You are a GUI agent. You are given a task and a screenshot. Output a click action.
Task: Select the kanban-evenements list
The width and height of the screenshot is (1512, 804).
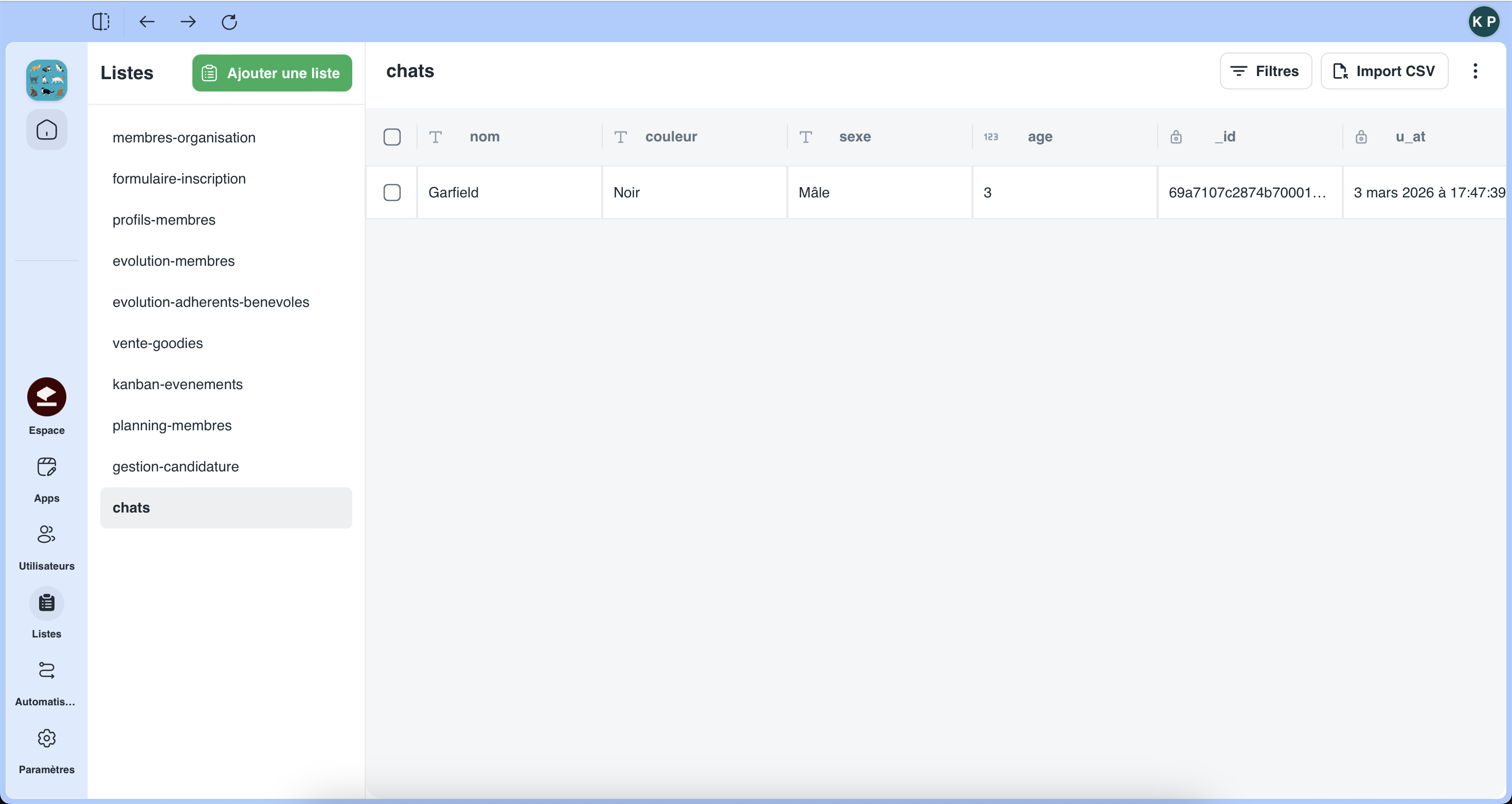[x=177, y=385]
